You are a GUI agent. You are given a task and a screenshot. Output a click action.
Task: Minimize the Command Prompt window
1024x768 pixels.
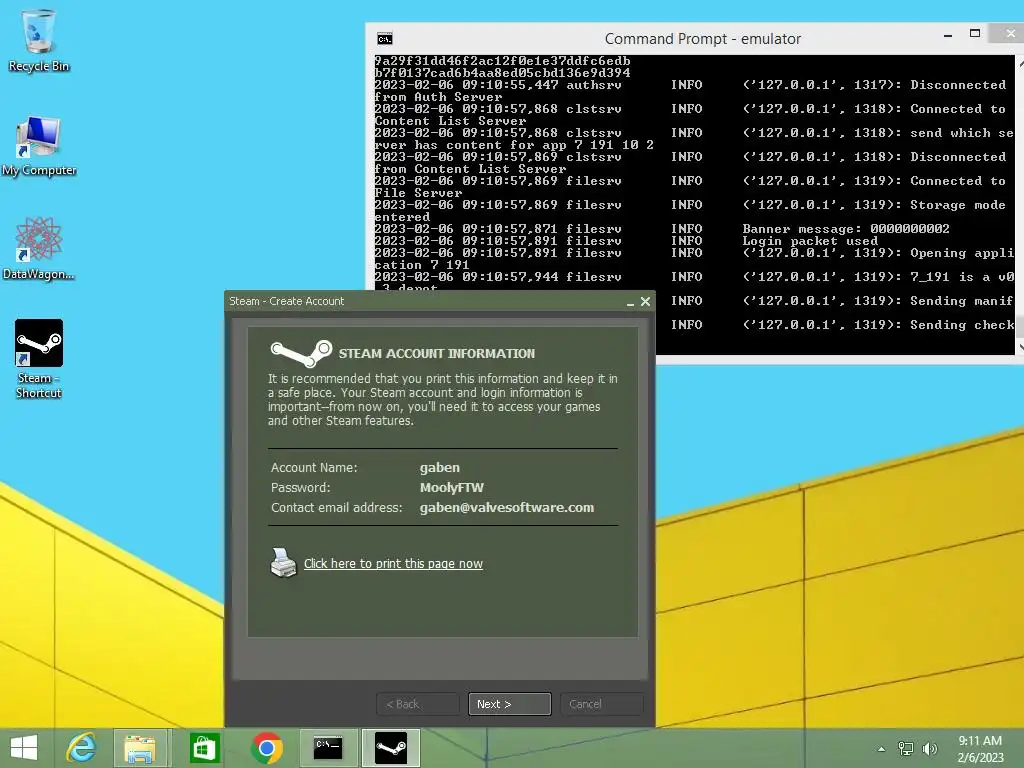[948, 35]
